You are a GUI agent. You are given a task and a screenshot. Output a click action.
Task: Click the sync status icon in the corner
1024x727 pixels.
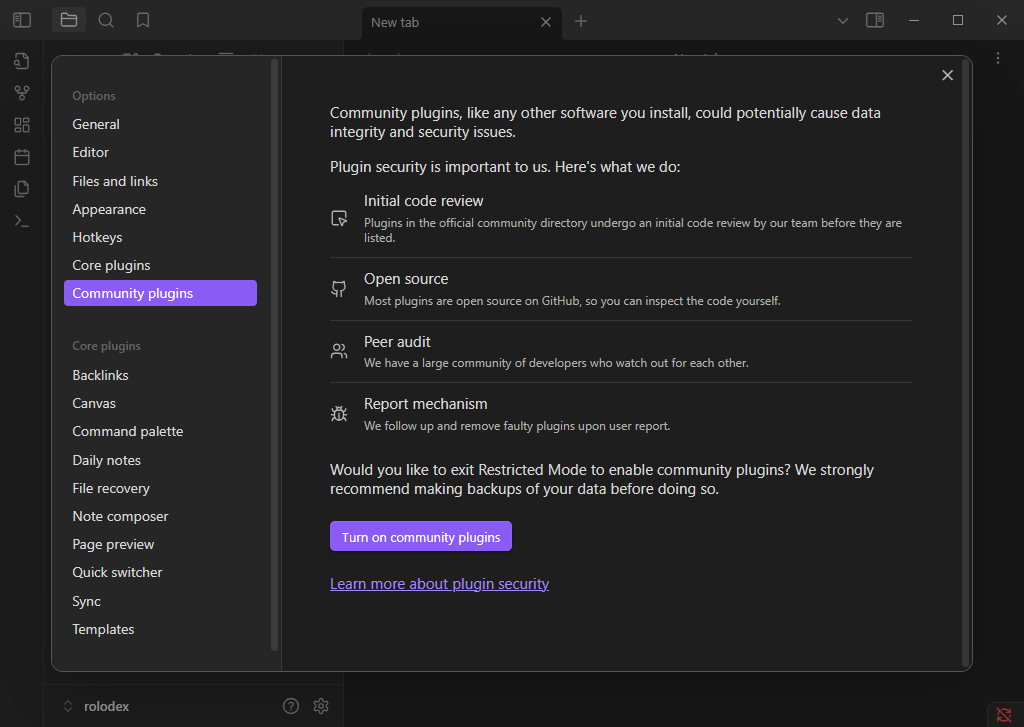[1004, 715]
